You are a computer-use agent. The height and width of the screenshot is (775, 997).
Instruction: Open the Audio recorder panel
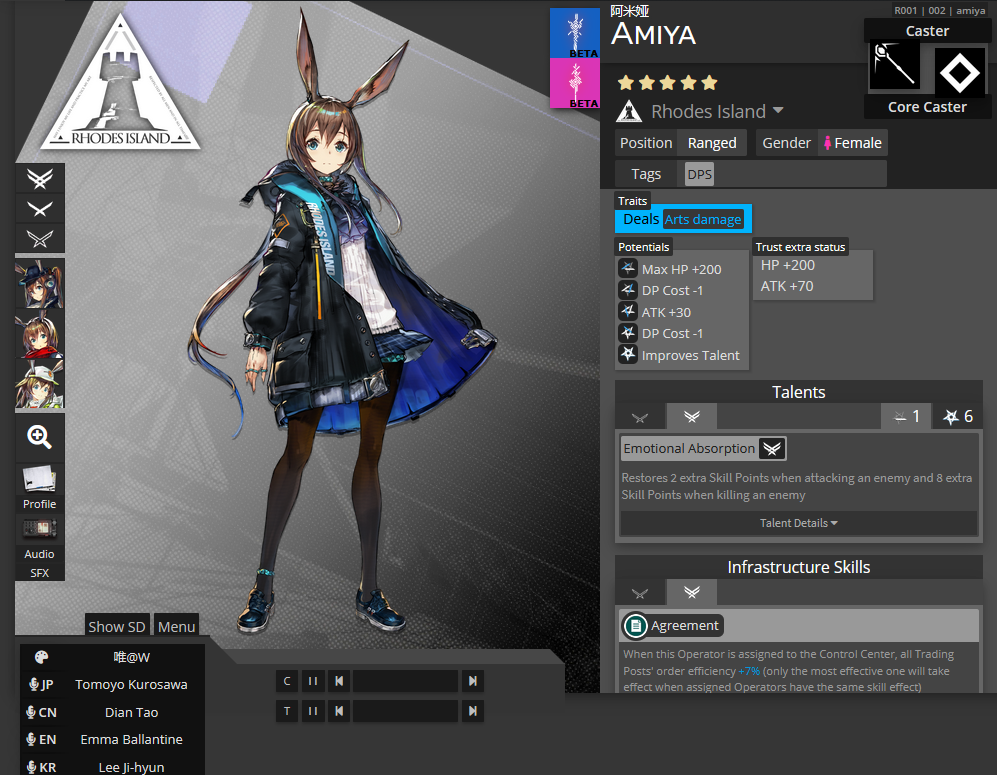tap(39, 538)
